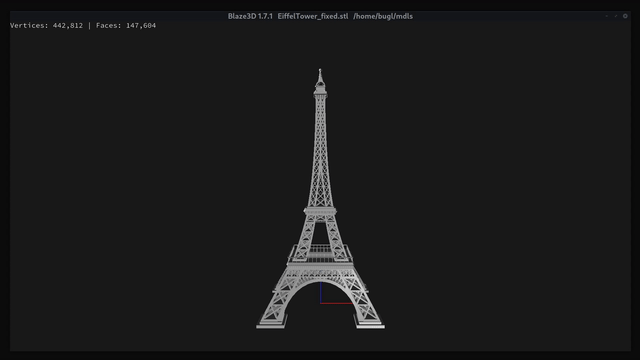
Task: Click the red X axis line
Action: [336, 303]
